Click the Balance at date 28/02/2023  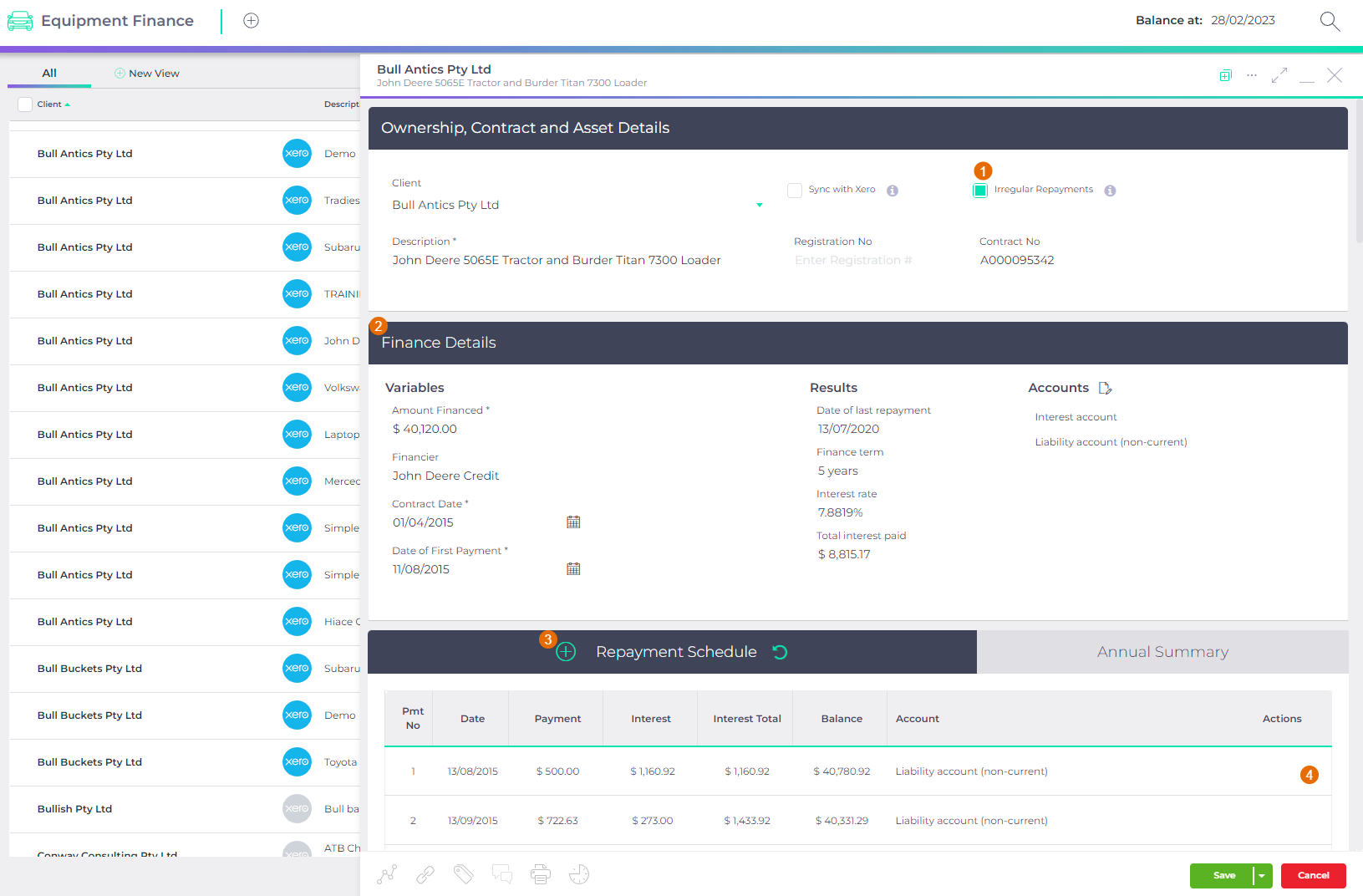pos(1243,21)
